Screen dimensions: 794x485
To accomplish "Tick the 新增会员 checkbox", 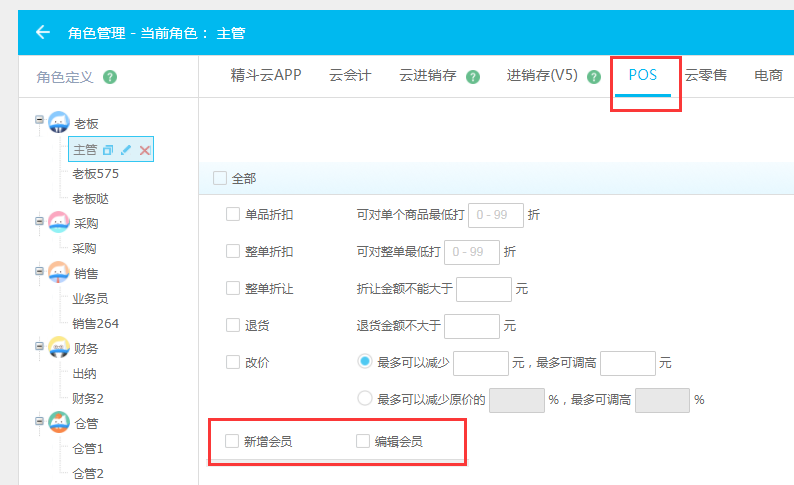I will click(233, 441).
